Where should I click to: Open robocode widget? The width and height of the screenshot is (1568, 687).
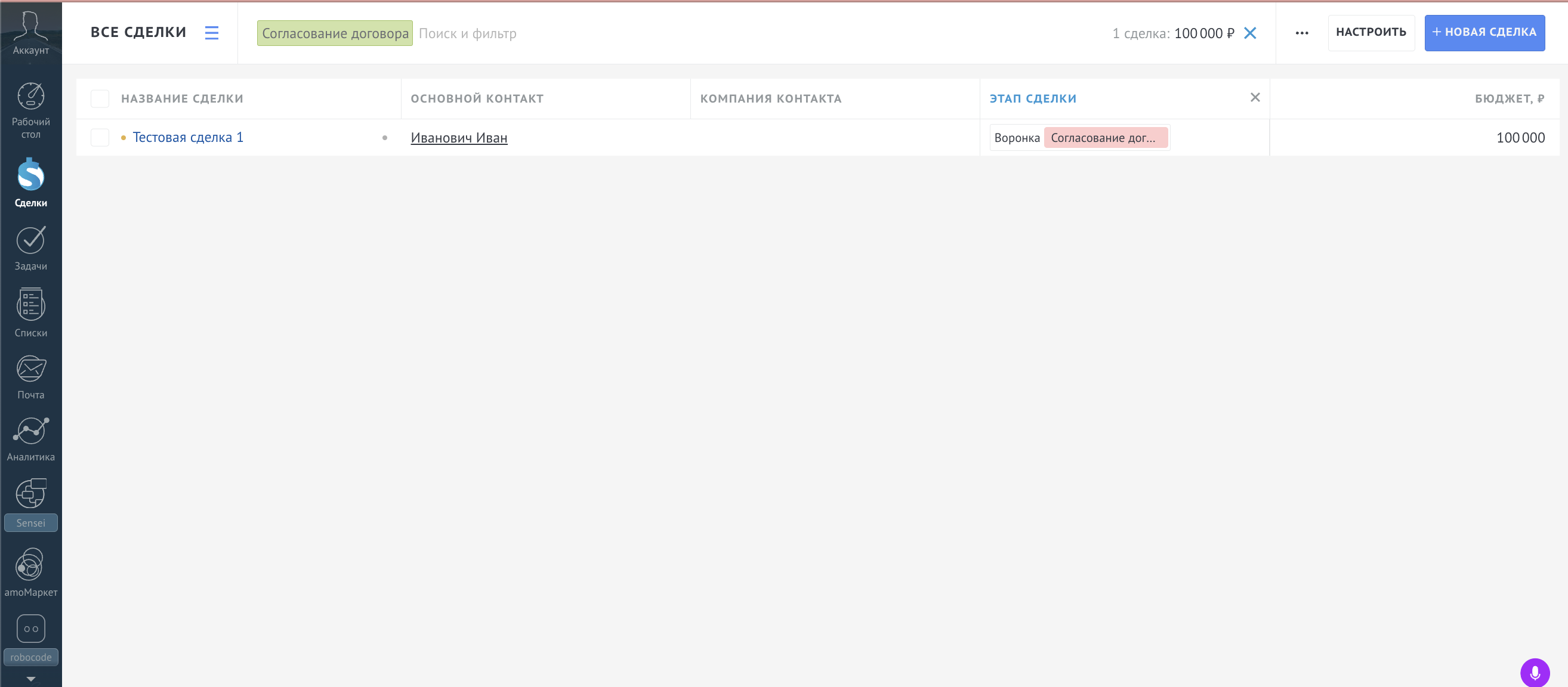[x=30, y=639]
